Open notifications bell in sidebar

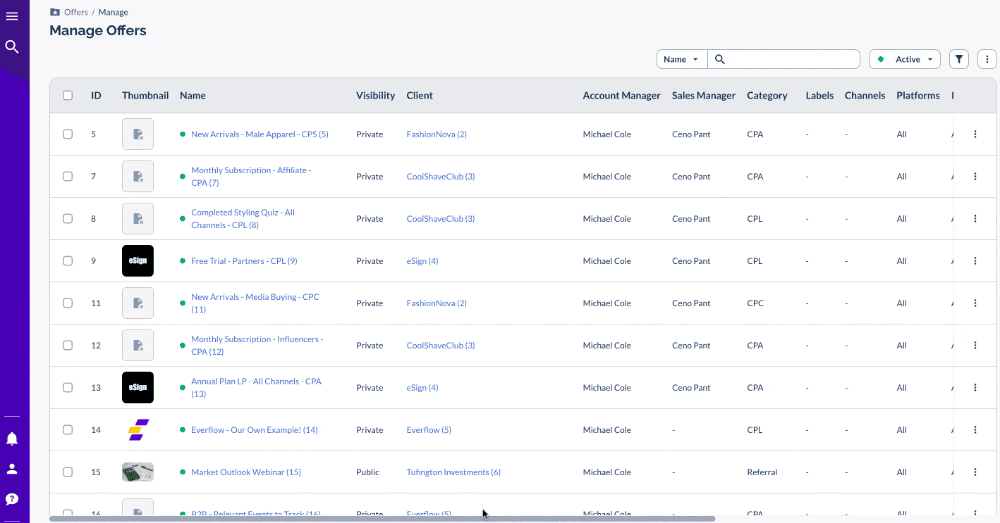[12, 438]
